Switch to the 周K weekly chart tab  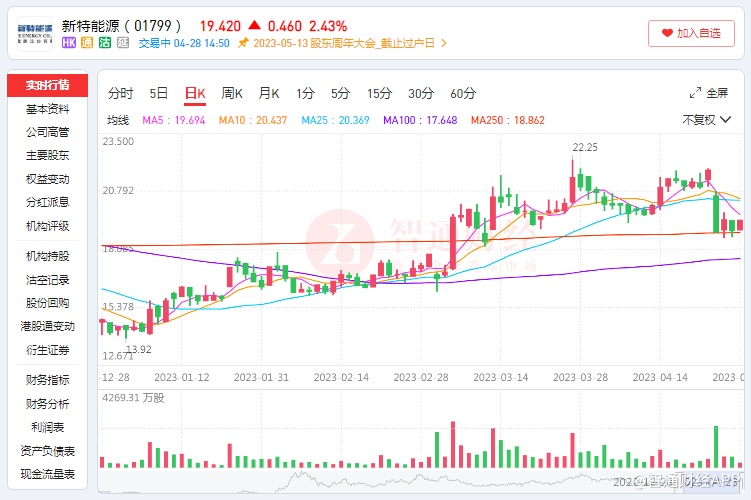click(232, 94)
